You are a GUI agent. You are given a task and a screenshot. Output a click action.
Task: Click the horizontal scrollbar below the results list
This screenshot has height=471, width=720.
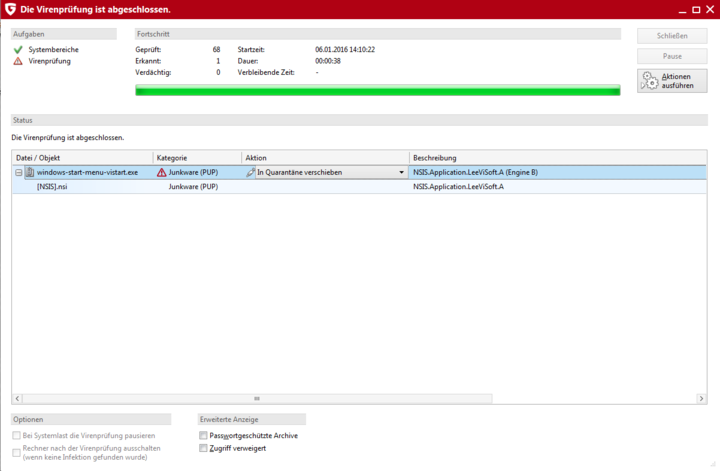coord(256,398)
